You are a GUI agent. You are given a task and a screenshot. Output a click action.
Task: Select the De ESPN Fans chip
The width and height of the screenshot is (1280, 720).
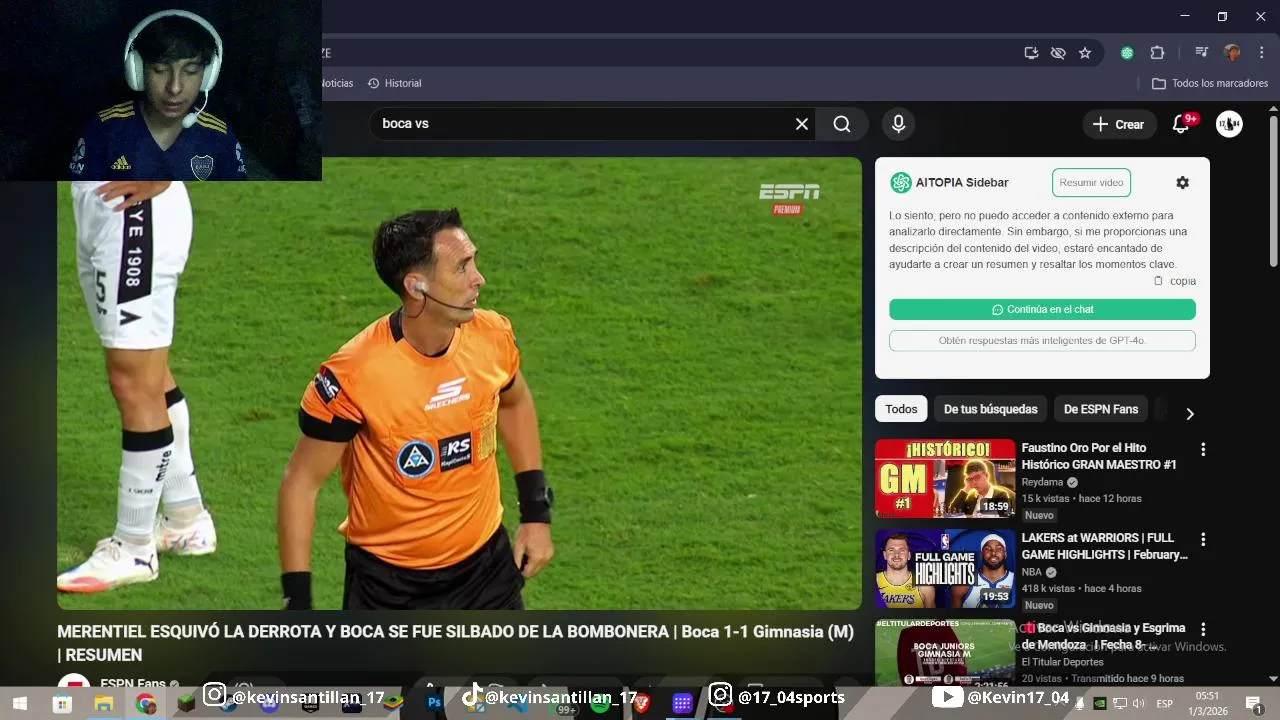pyautogui.click(x=1101, y=409)
